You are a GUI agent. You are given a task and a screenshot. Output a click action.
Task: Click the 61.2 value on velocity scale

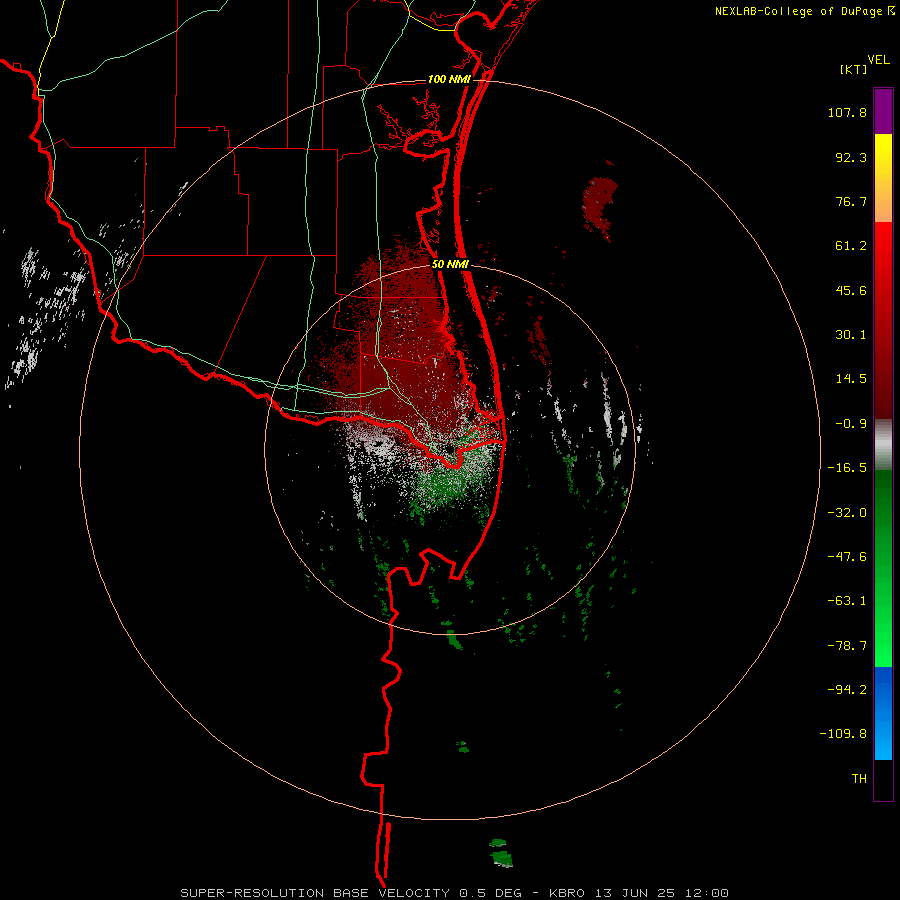coord(851,246)
